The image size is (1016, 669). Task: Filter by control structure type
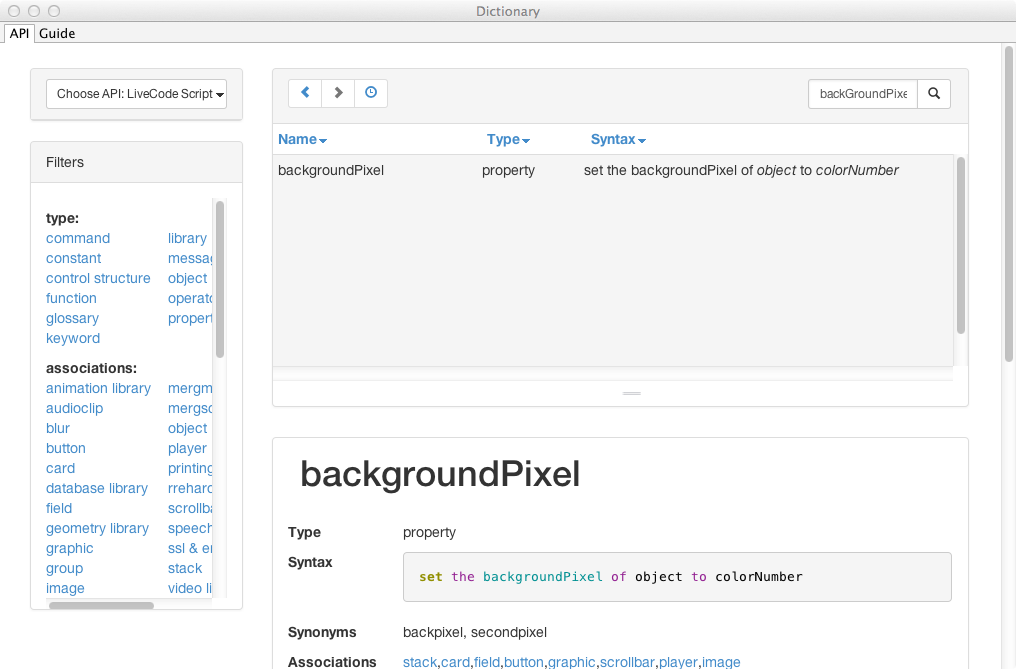pyautogui.click(x=98, y=278)
